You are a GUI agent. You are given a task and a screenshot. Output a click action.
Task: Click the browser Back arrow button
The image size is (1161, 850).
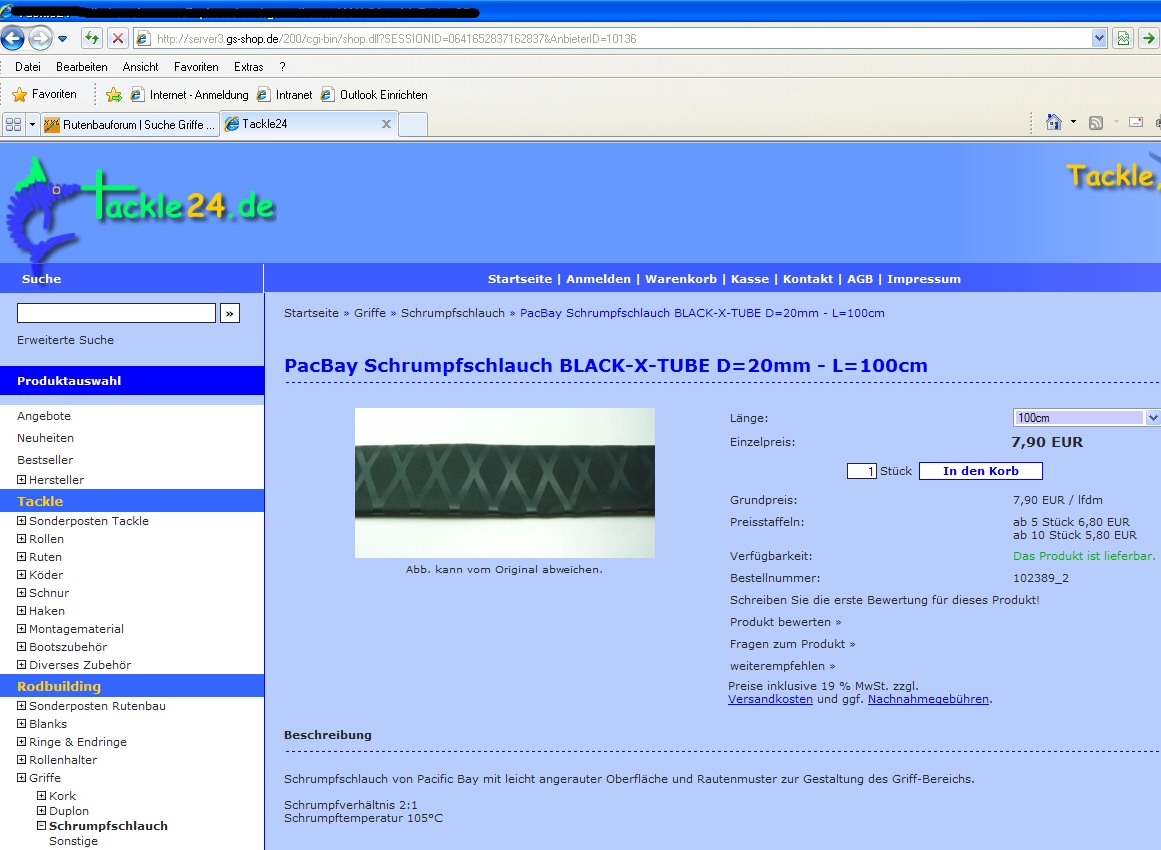click(x=13, y=39)
